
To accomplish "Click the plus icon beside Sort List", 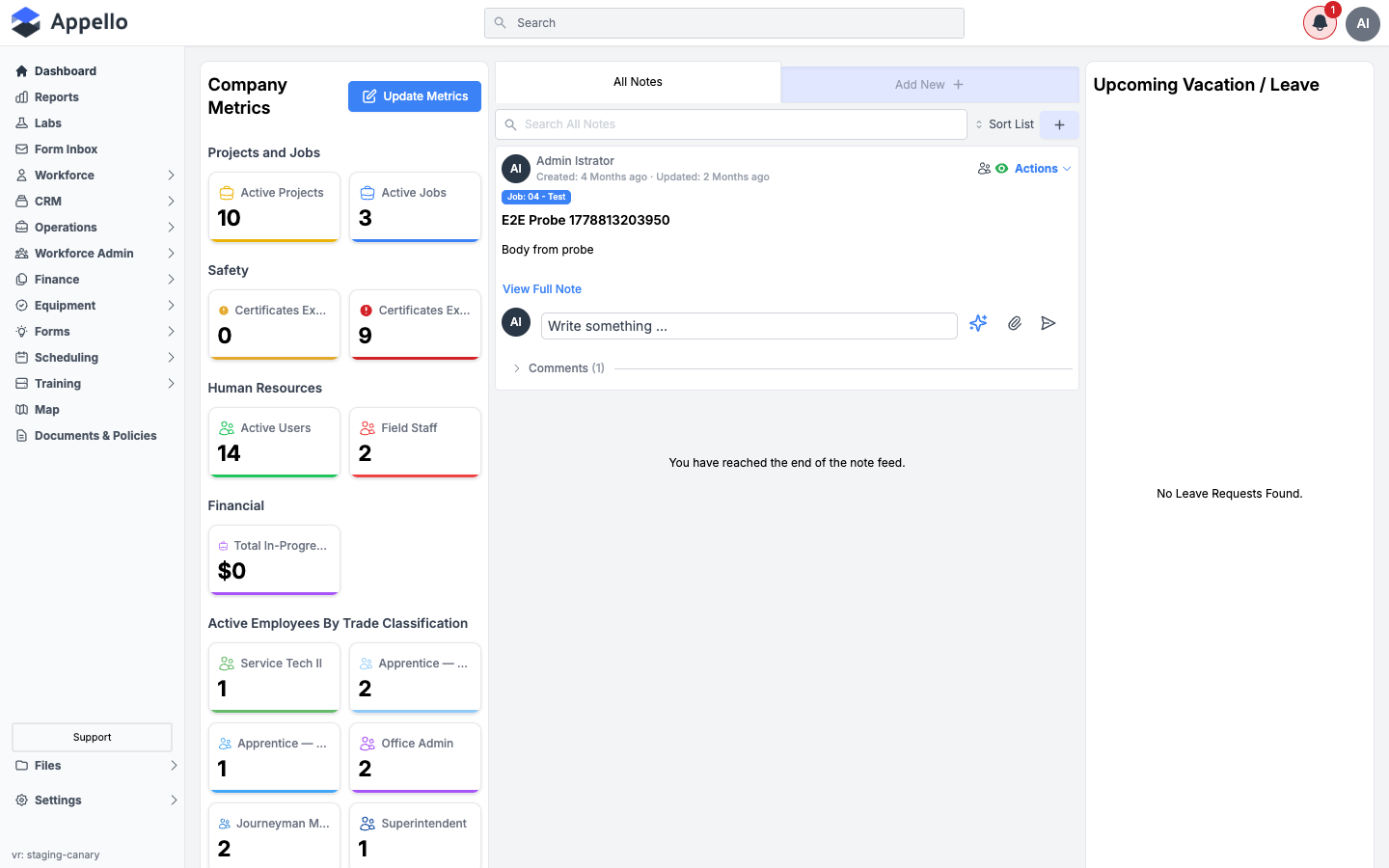I will [x=1059, y=124].
